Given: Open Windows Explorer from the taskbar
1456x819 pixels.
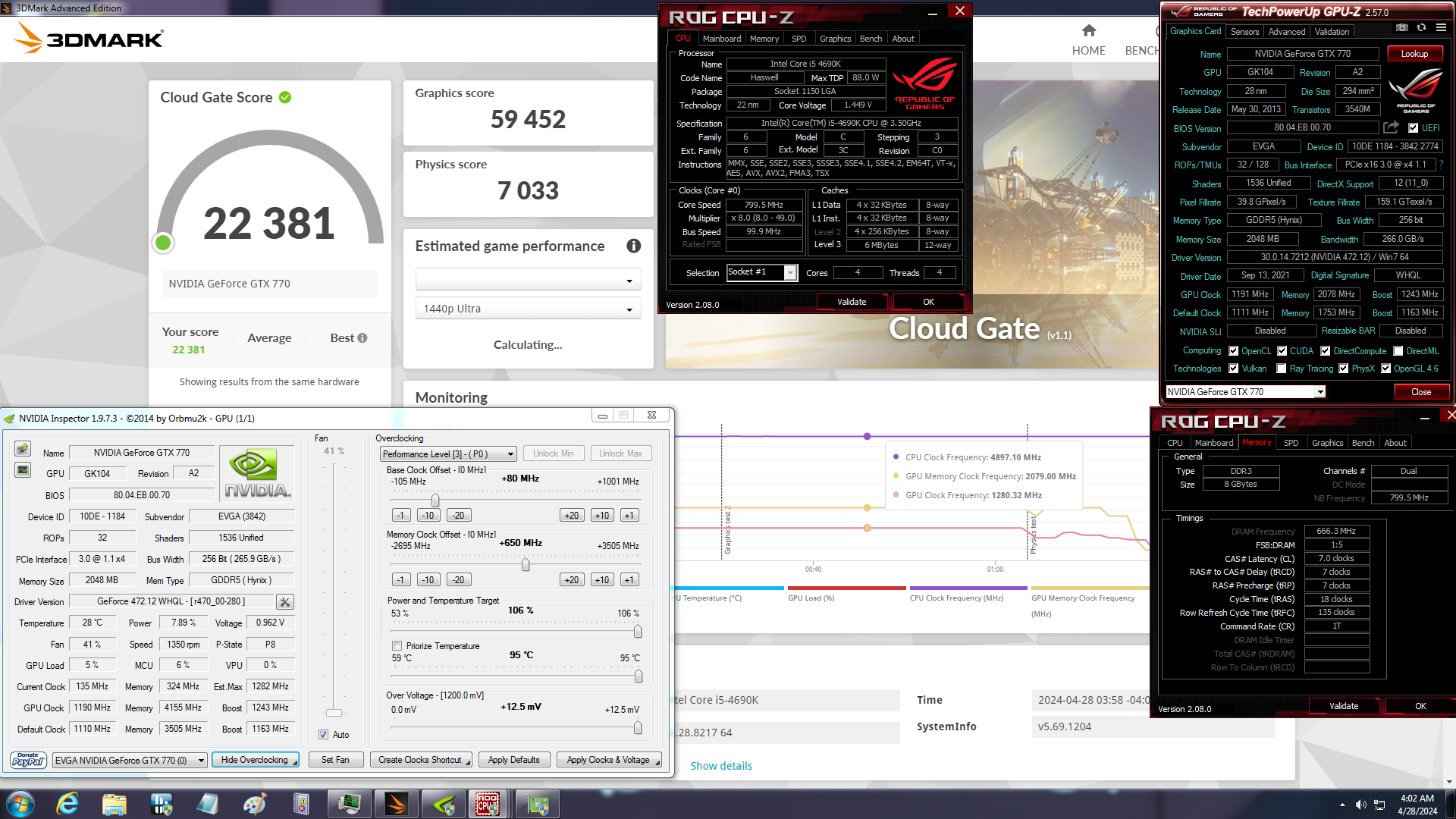Looking at the screenshot, I should pos(114,804).
